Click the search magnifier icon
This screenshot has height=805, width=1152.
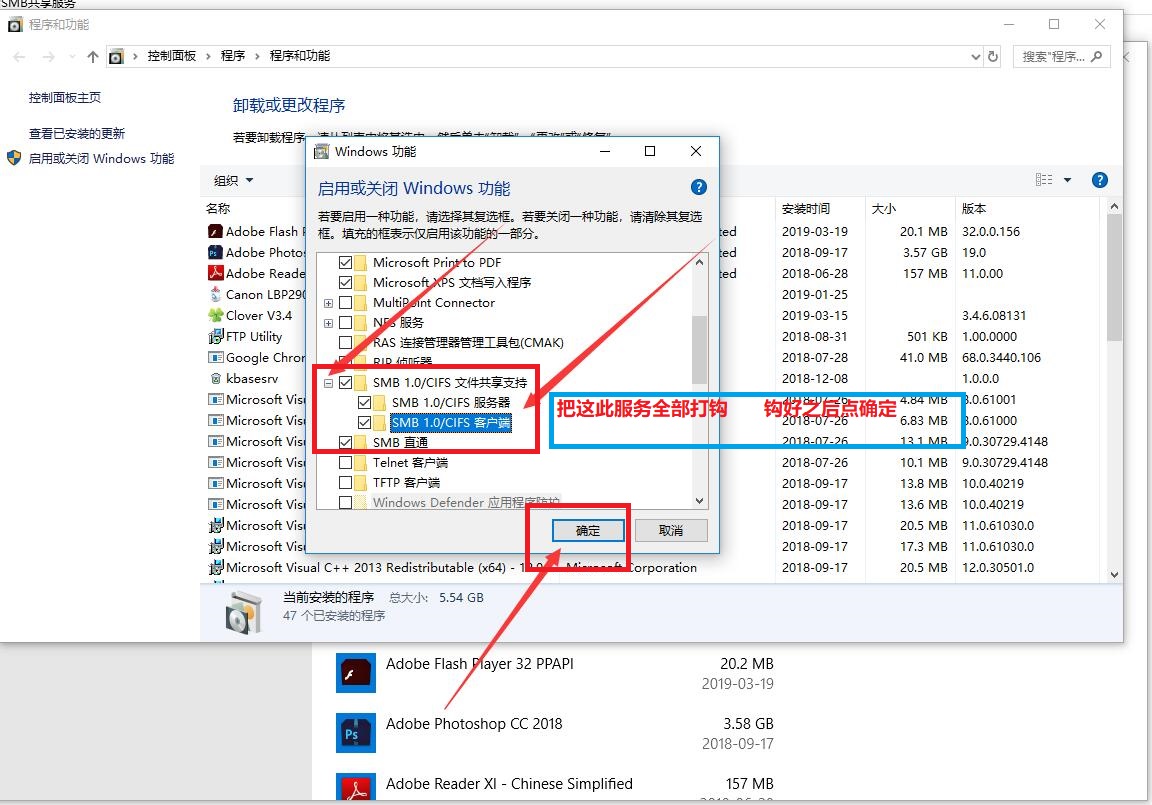[x=1096, y=57]
